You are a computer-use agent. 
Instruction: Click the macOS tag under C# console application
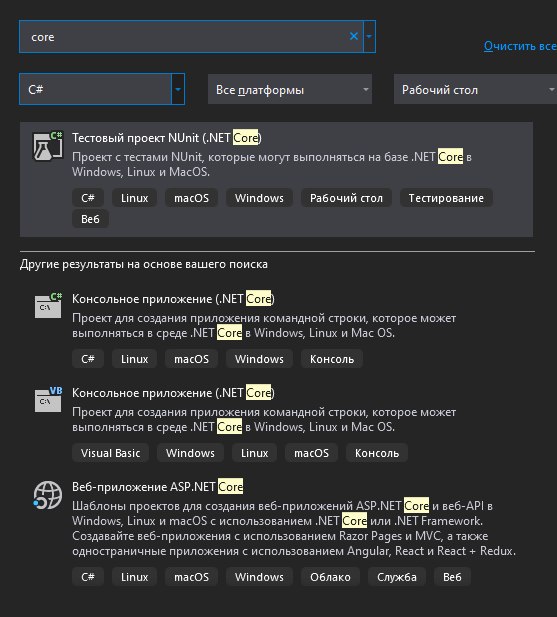pos(192,359)
